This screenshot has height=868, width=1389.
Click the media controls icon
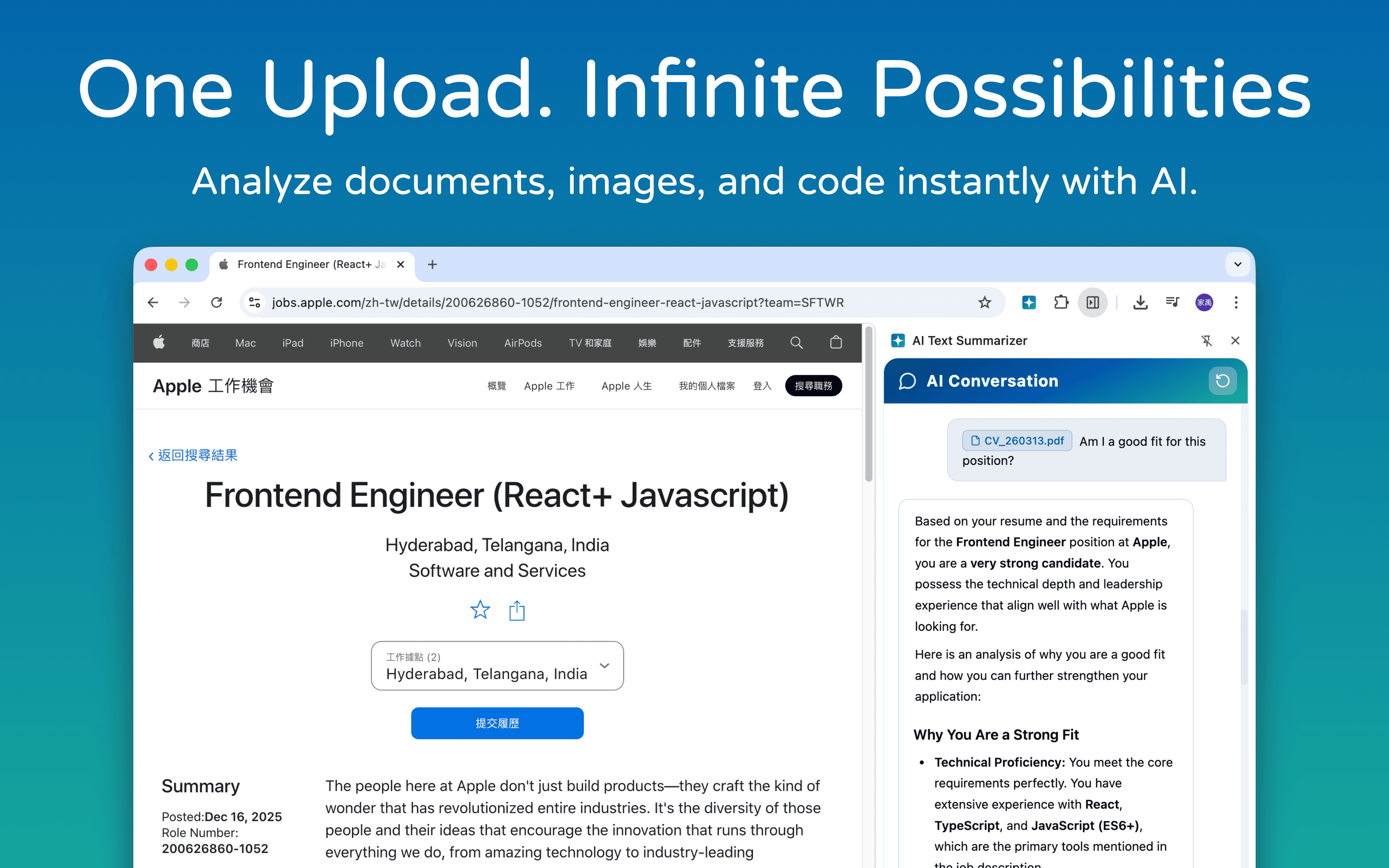click(x=1172, y=302)
